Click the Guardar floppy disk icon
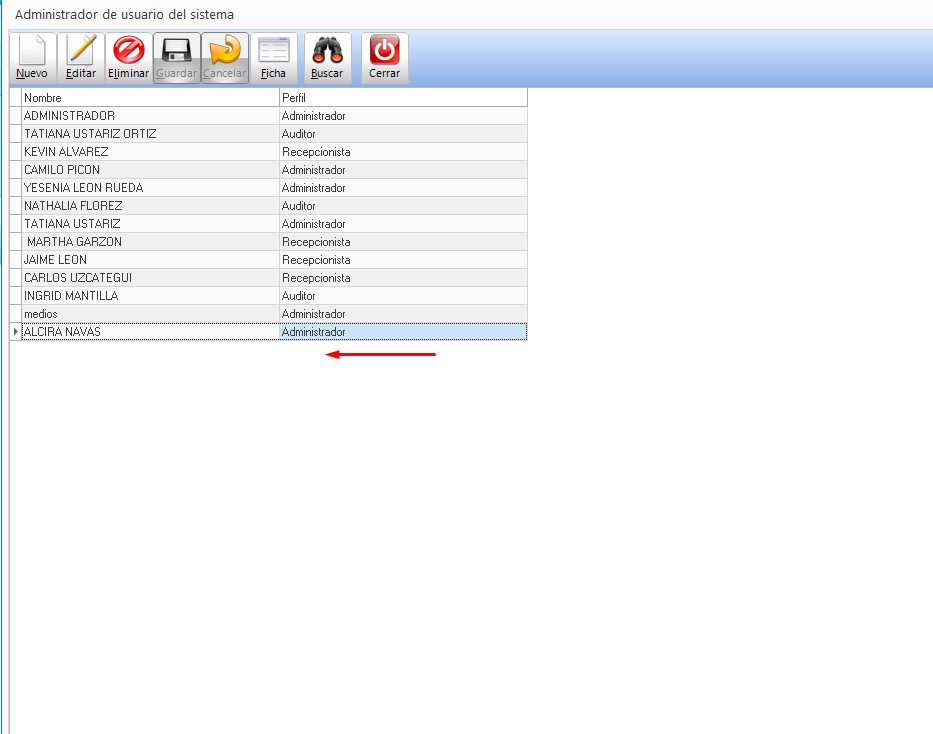The height and width of the screenshot is (734, 933). pos(177,51)
